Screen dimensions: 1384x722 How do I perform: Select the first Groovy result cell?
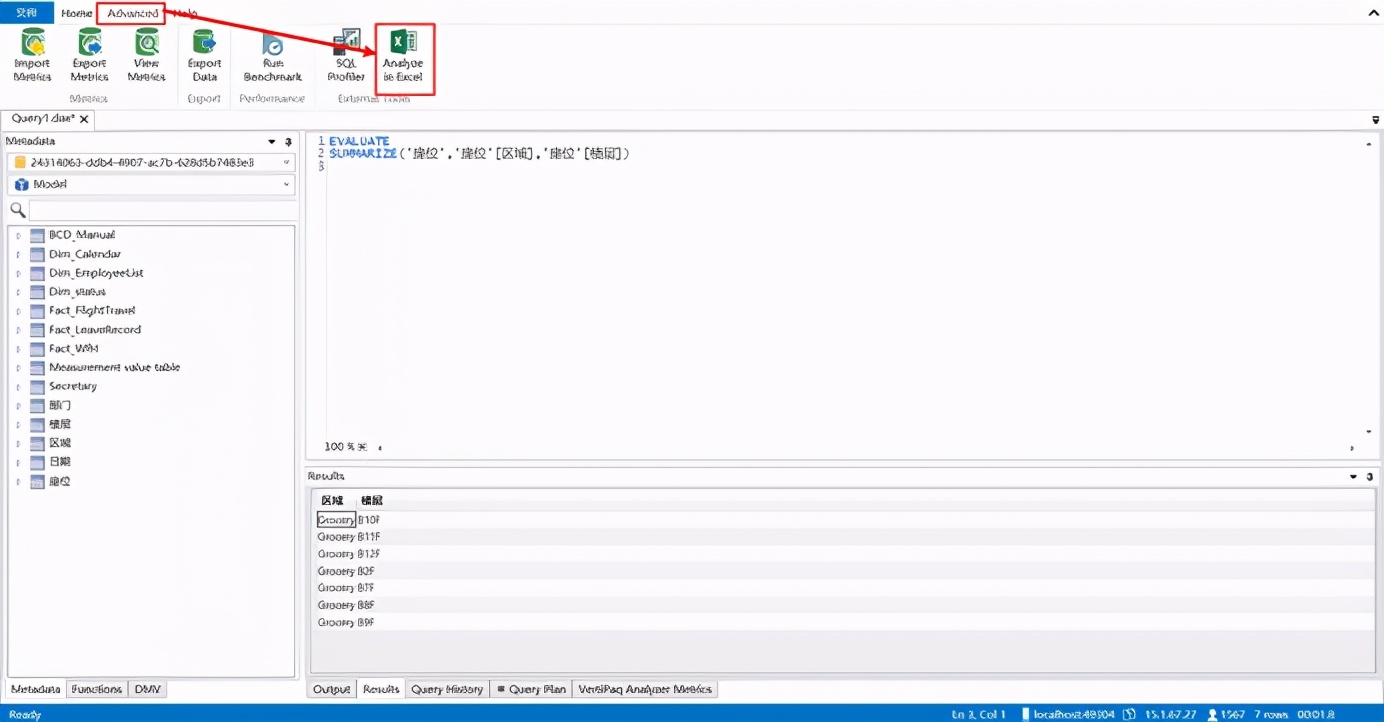[x=336, y=520]
